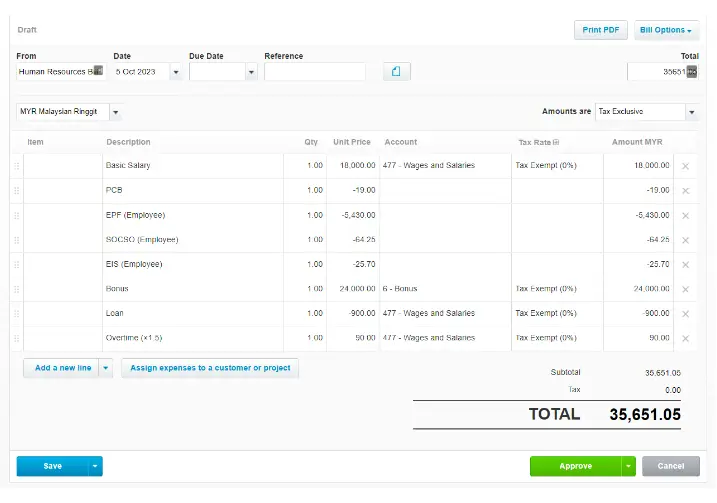
Task: Click Assign expenses to a customer or project
Action: [210, 368]
